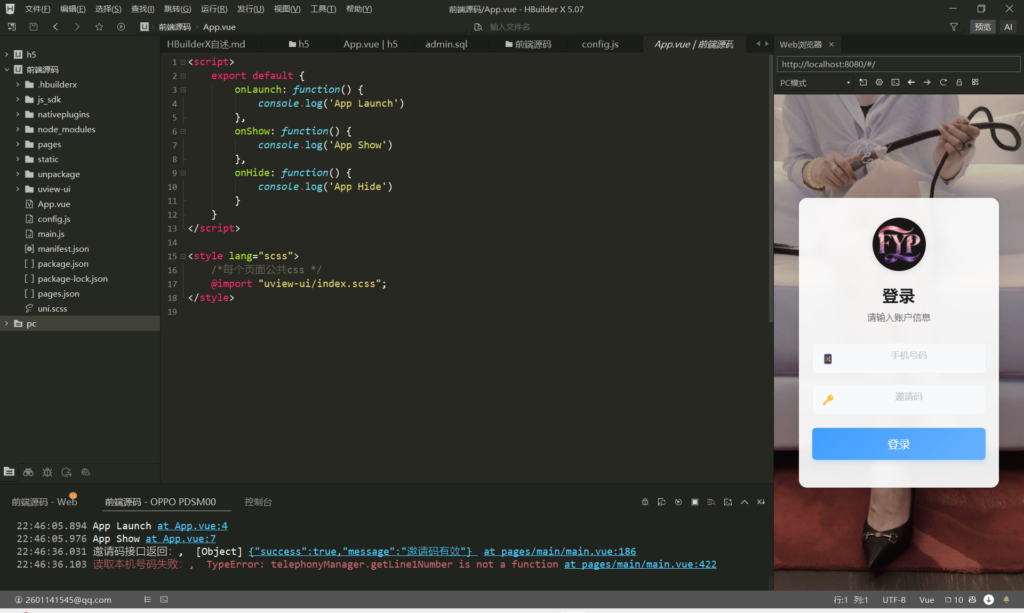The width and height of the screenshot is (1024, 613).
Task: Expand the h5 project in the tree
Action: pyautogui.click(x=7, y=54)
